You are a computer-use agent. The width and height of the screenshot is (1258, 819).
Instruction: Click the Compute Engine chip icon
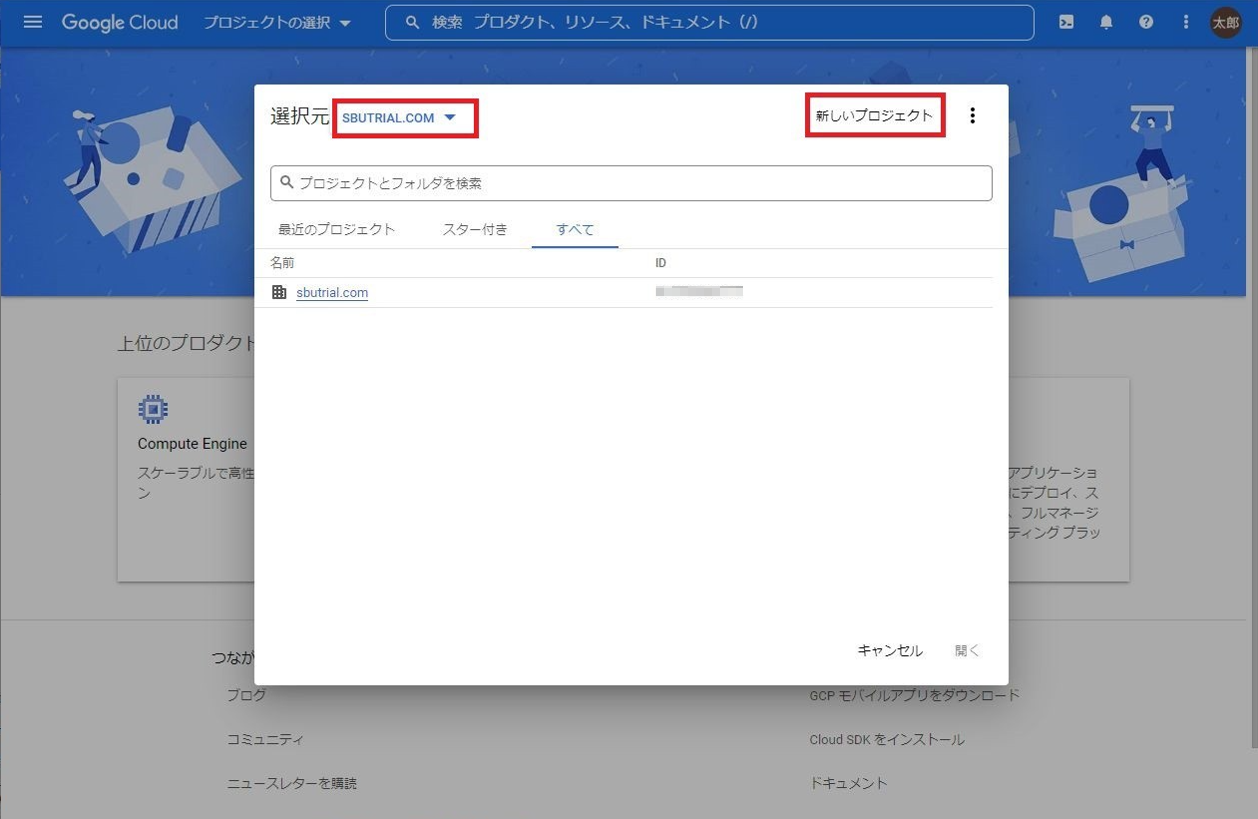pos(153,409)
